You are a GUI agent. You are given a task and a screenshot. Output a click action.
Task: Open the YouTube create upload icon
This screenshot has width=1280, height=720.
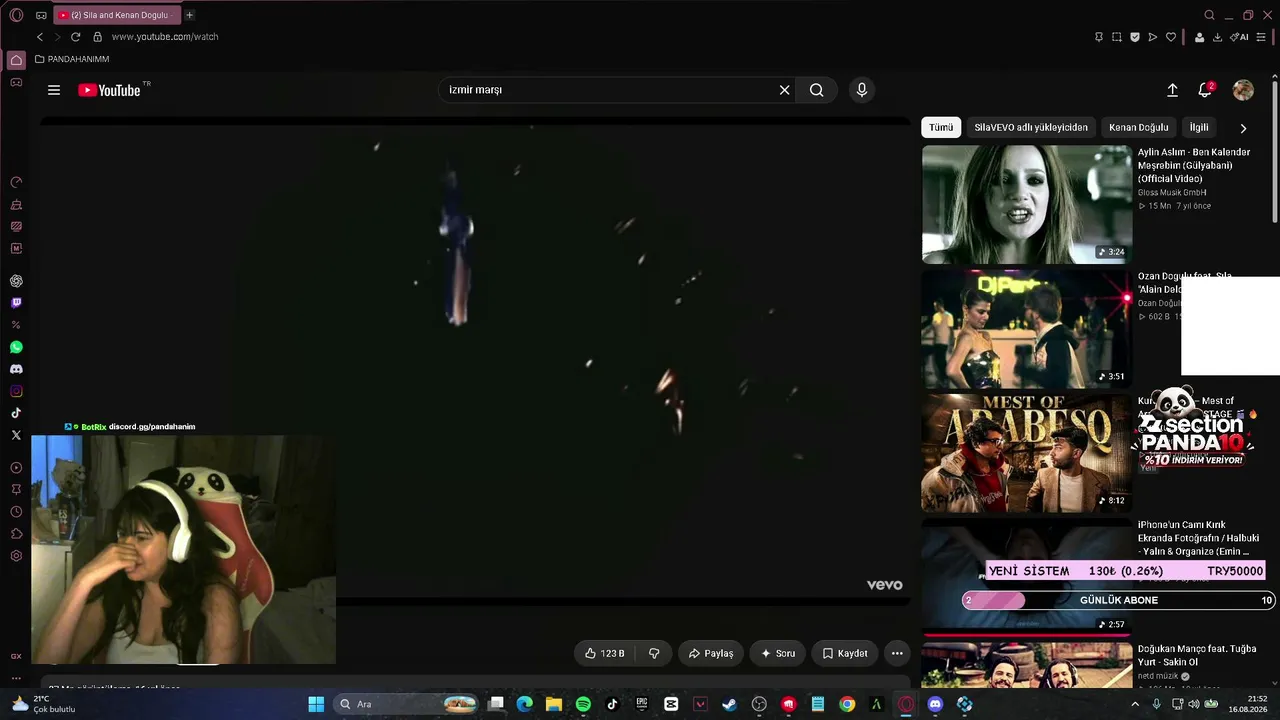point(1172,90)
